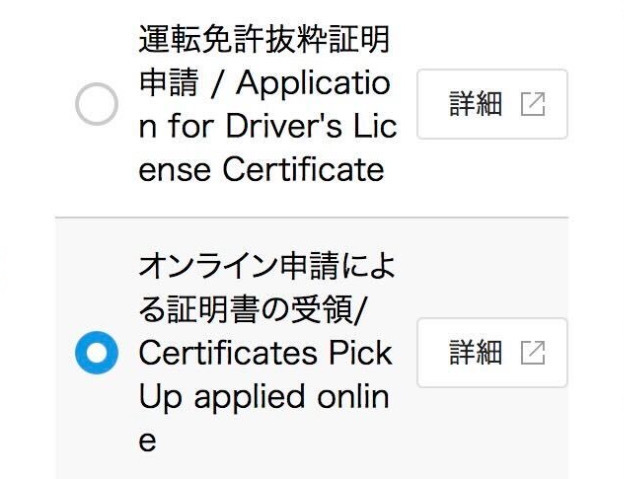Viewport: 624px width, 479px height.
Task: Open 詳細 for Driver's License Certificate
Action: pyautogui.click(x=492, y=104)
